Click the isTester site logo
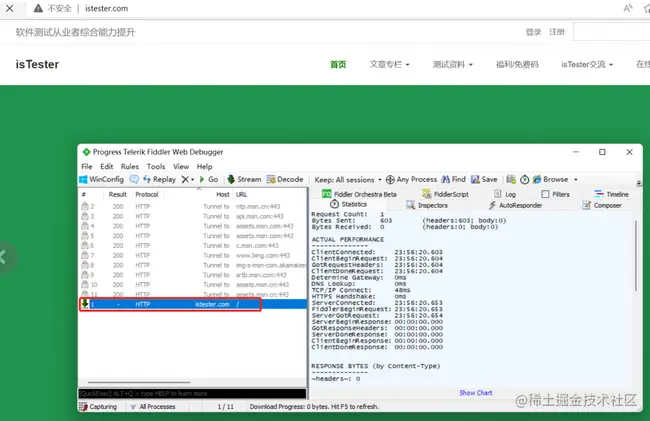Viewport: 650px width, 421px height. pos(37,64)
